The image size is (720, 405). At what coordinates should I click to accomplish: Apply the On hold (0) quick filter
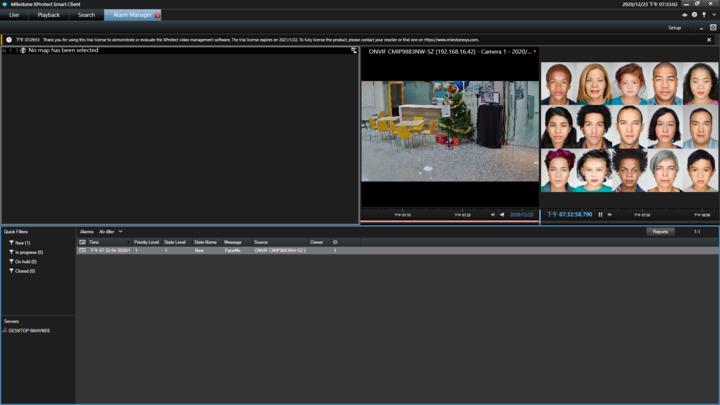tap(24, 262)
